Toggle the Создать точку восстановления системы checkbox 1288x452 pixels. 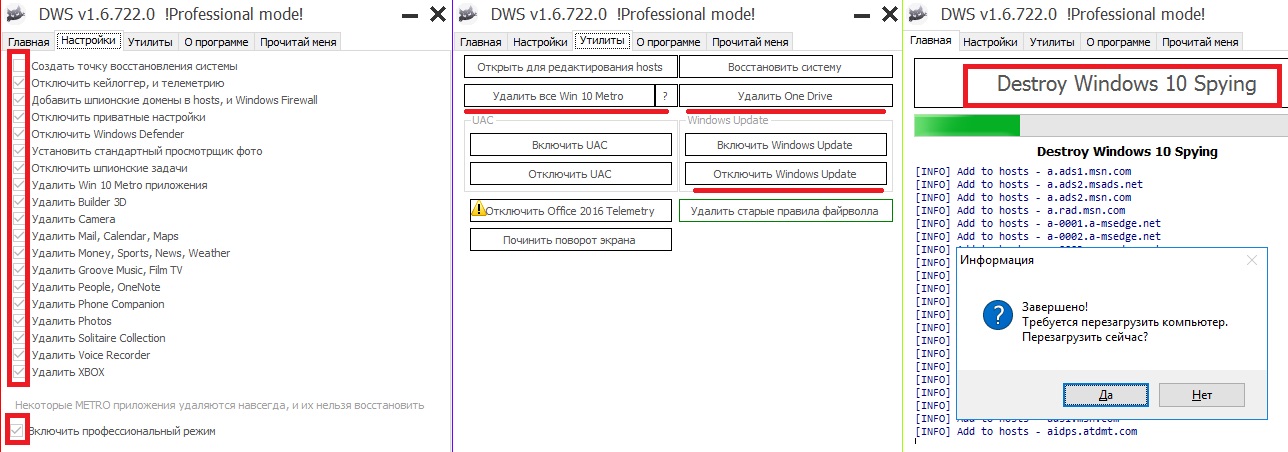point(19,66)
